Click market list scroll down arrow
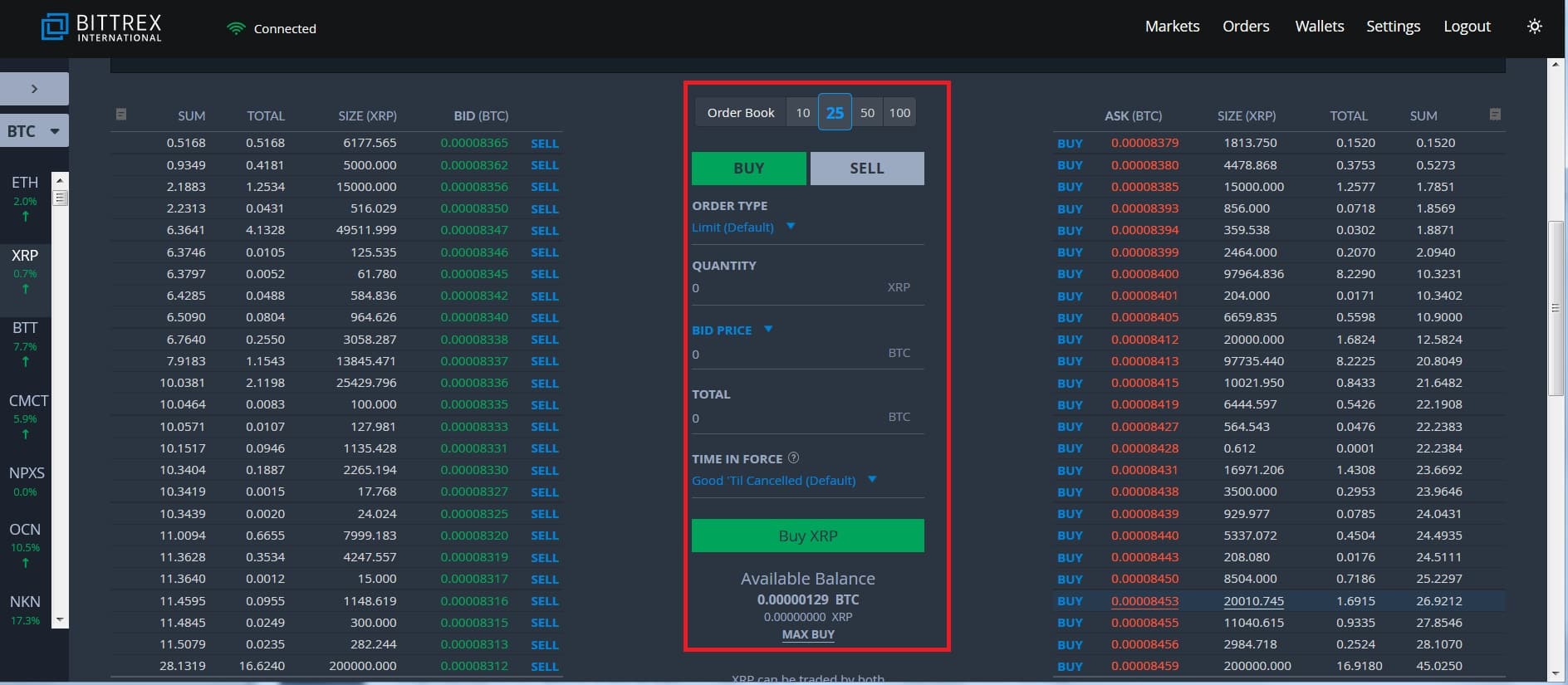This screenshot has width=1568, height=685. pyautogui.click(x=59, y=620)
